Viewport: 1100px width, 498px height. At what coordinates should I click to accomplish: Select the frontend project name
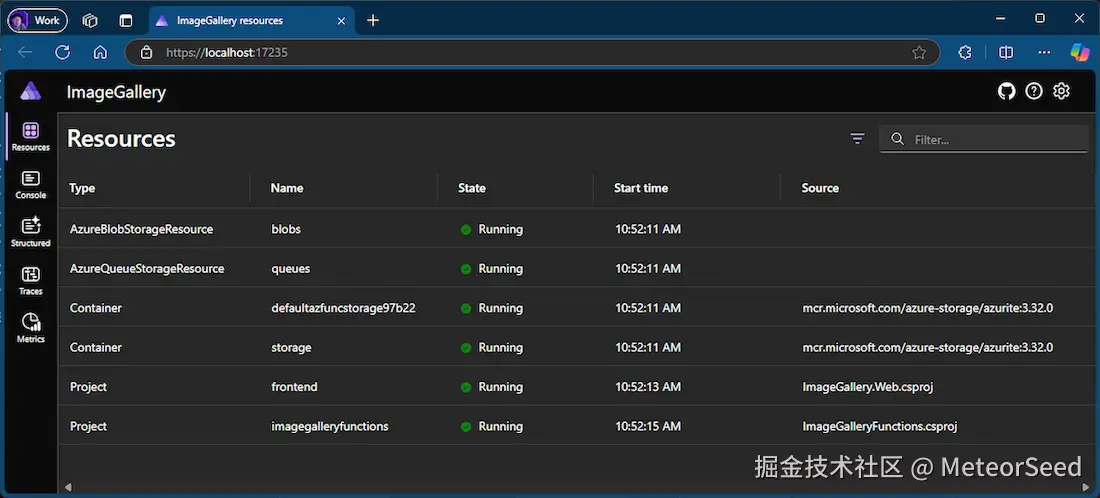[295, 386]
